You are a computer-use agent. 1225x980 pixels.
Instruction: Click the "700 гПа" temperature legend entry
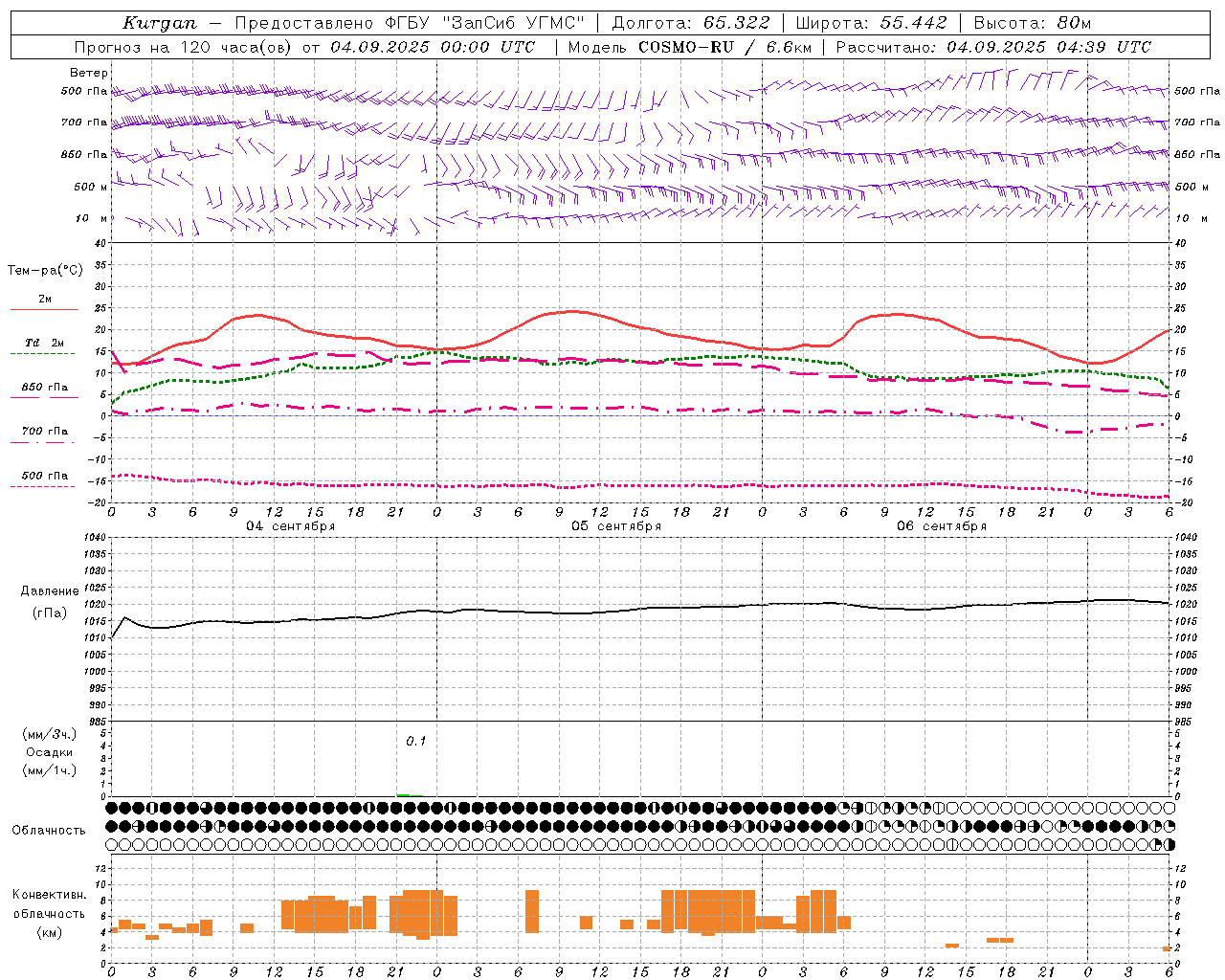[45, 431]
